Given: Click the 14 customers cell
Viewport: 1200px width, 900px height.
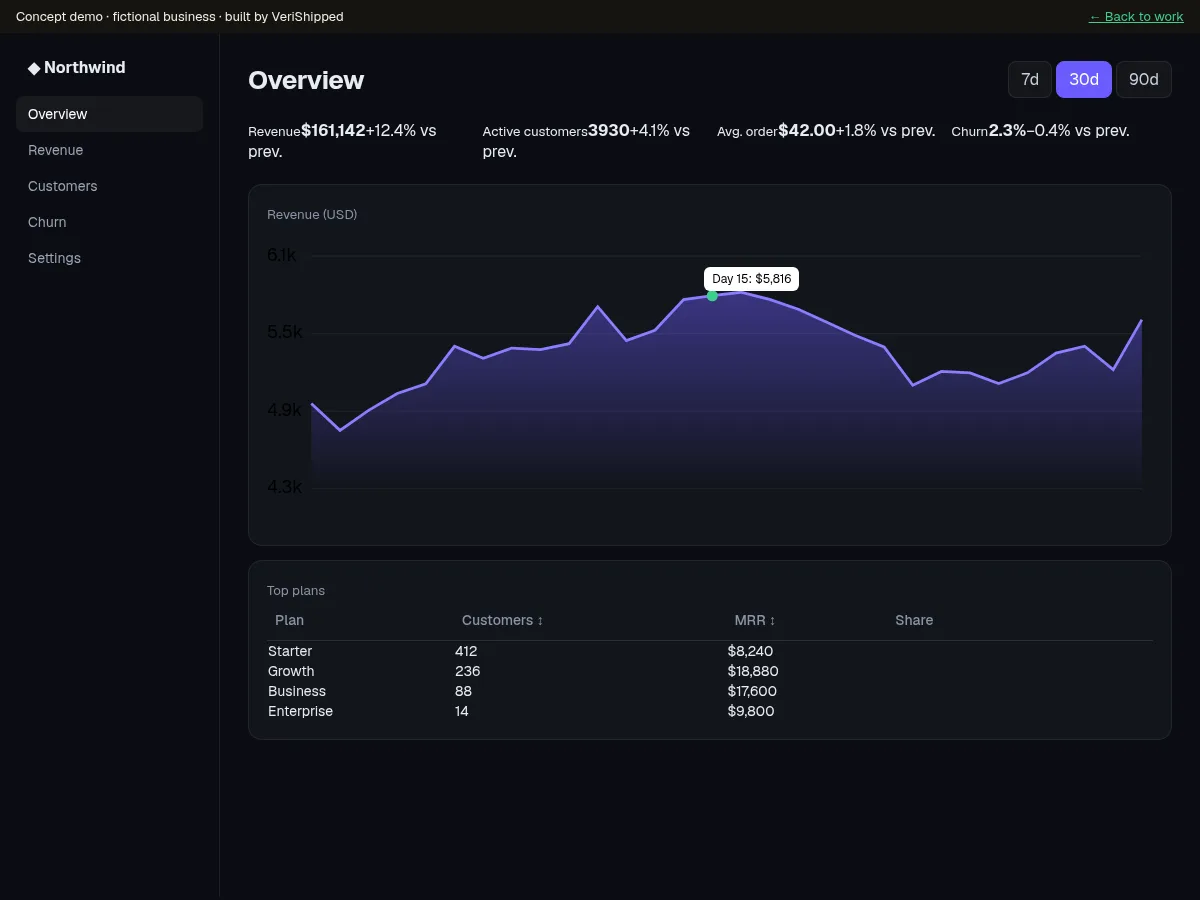Looking at the screenshot, I should coord(462,711).
